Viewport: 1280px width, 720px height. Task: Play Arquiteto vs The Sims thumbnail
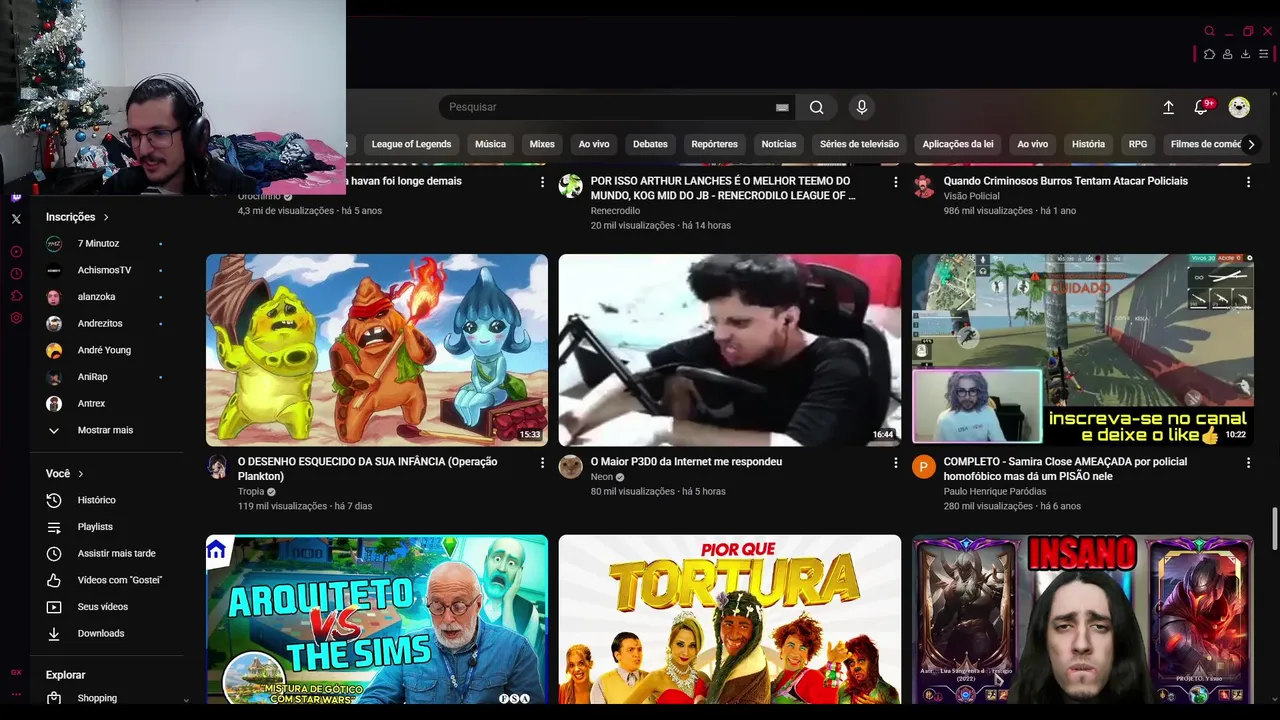(377, 619)
